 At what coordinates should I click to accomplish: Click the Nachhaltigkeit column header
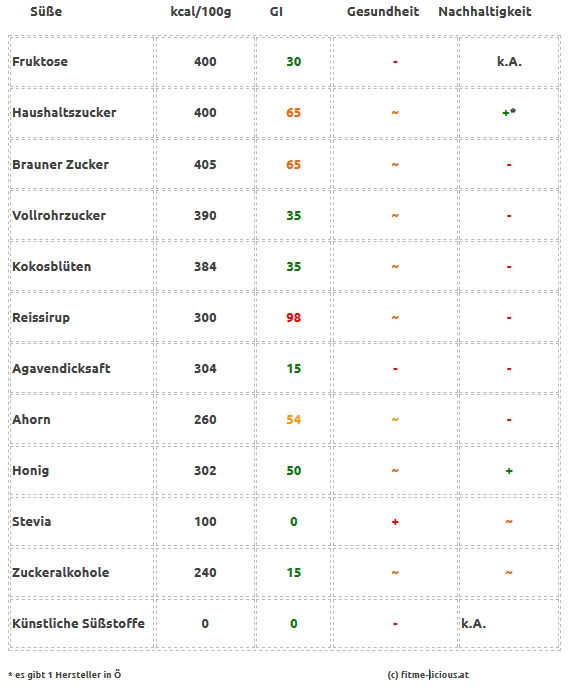tap(485, 12)
